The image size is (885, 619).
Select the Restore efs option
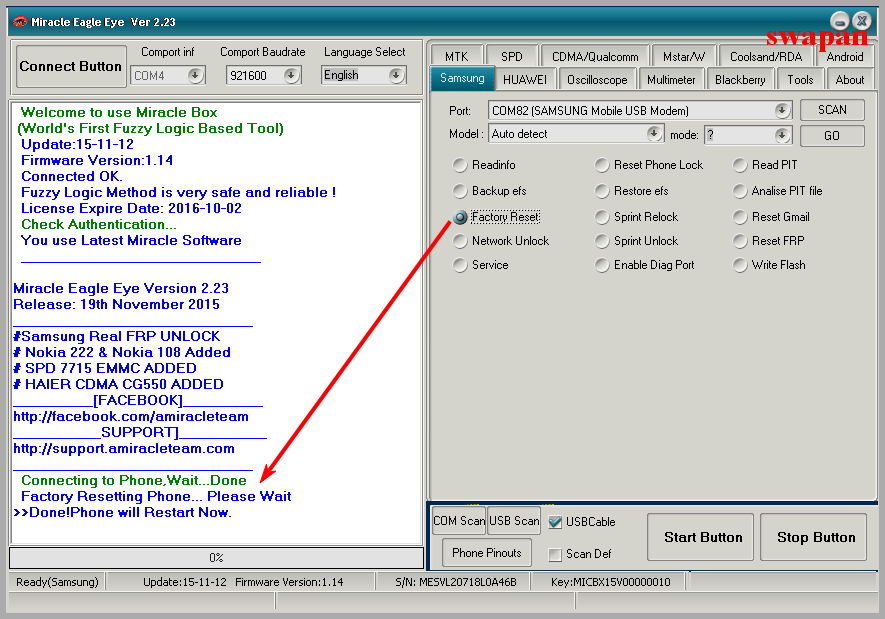[x=602, y=191]
